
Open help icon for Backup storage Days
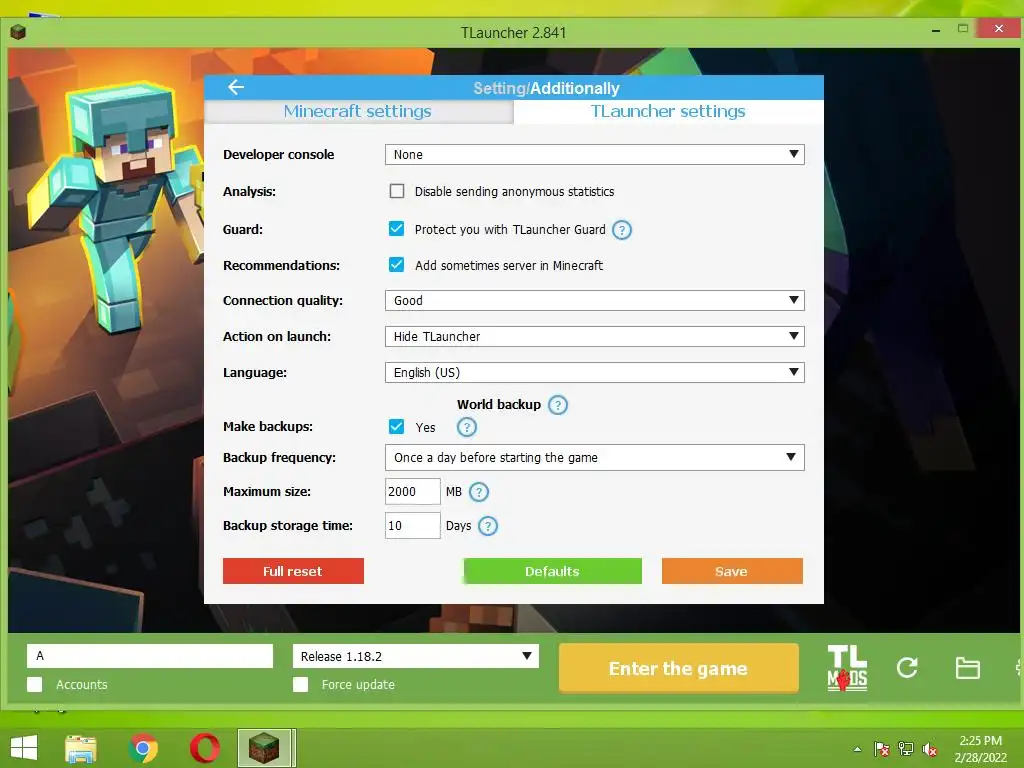pos(488,526)
